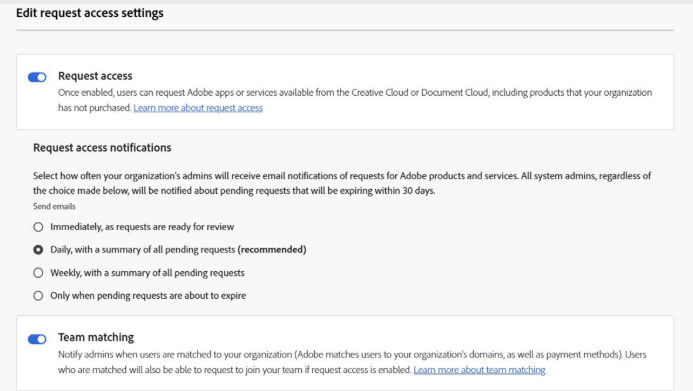Click the Send emails label
693x391 pixels.
pos(54,206)
